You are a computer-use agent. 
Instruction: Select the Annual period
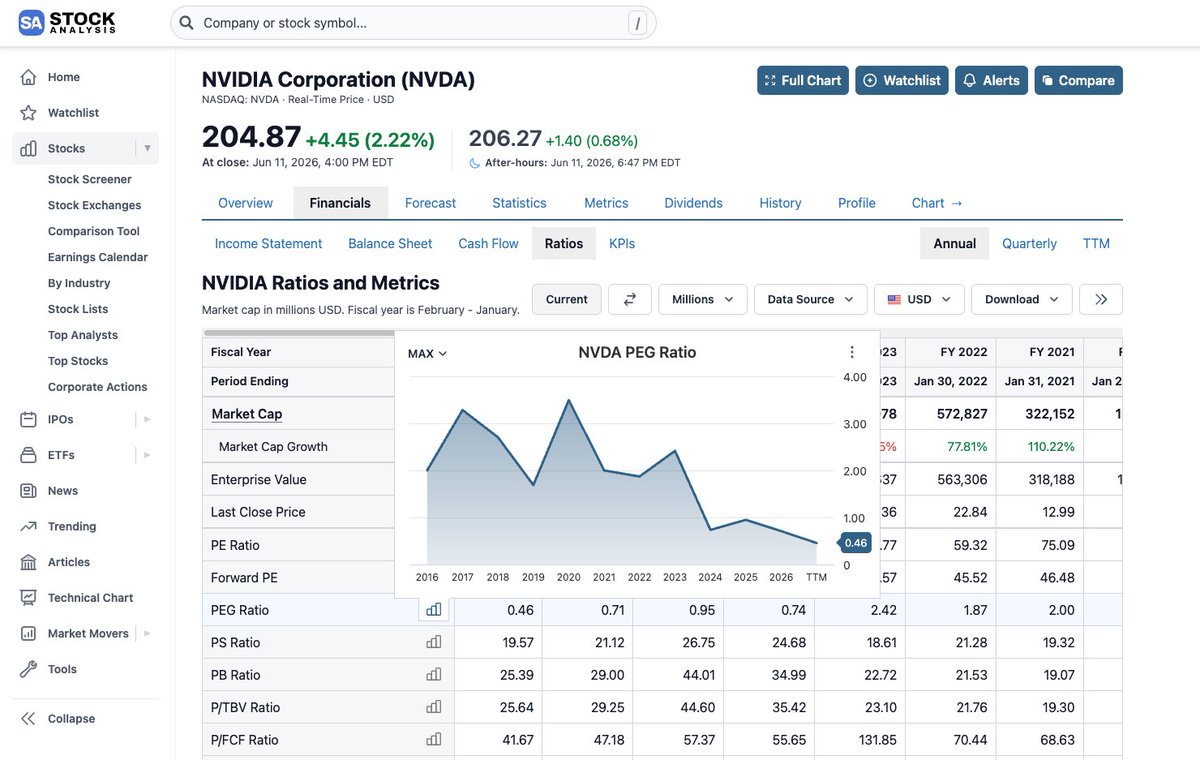pos(955,243)
